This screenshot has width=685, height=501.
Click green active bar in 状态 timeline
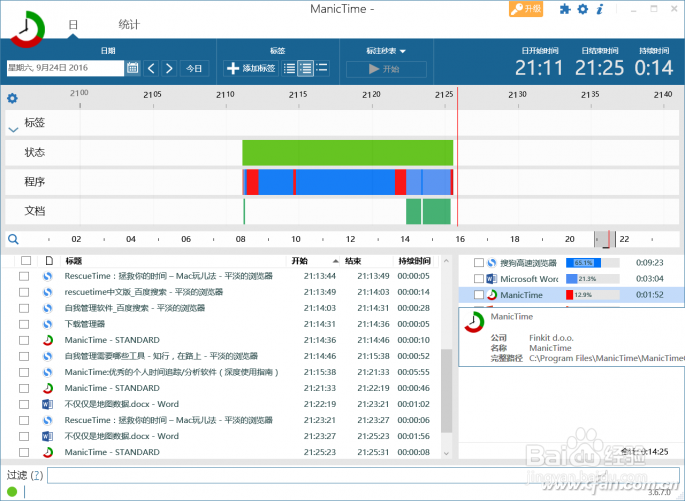point(348,152)
